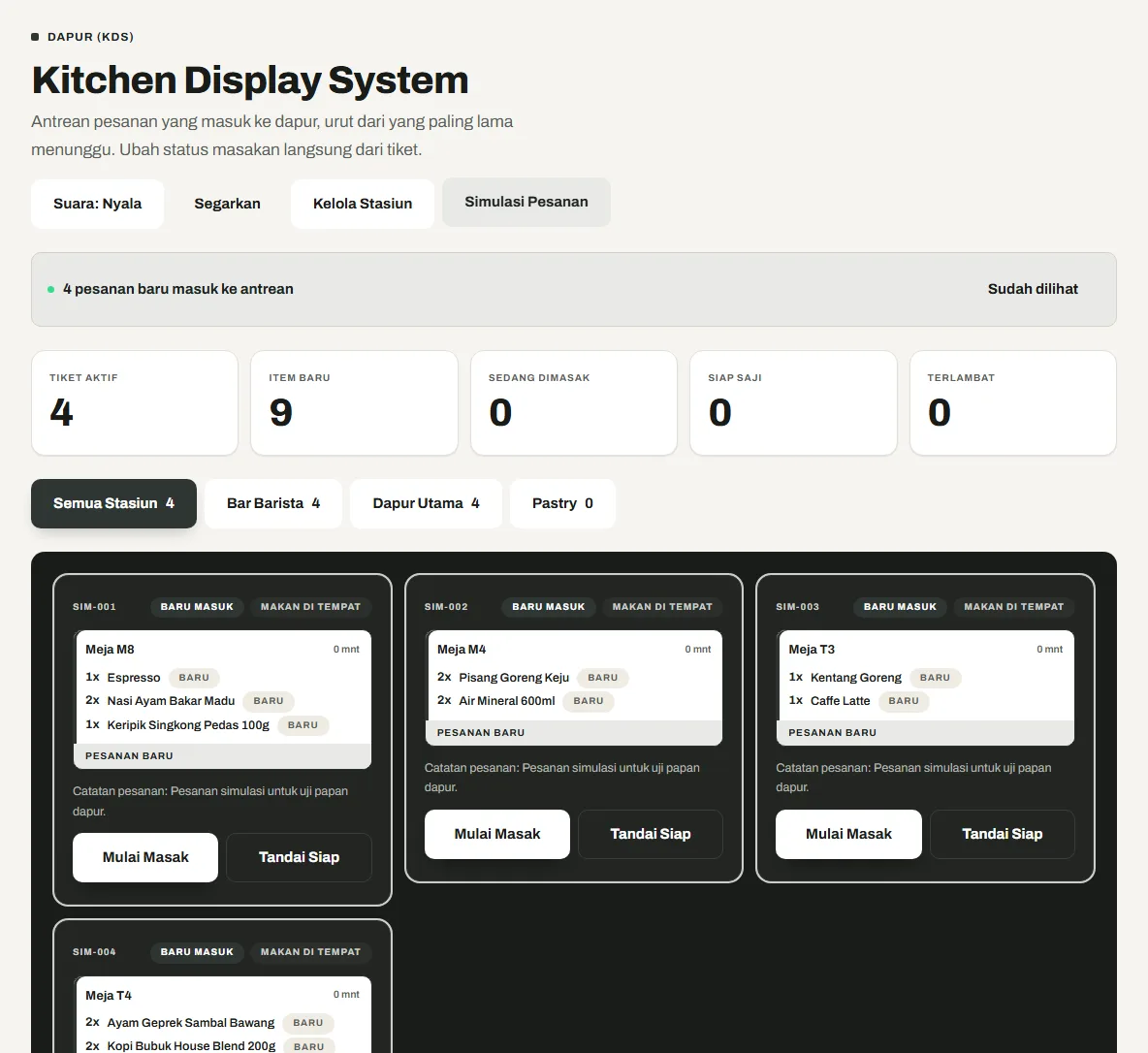Click Mulai Masak on ticket SIM-002
Image resolution: width=1148 pixels, height=1053 pixels.
(497, 834)
